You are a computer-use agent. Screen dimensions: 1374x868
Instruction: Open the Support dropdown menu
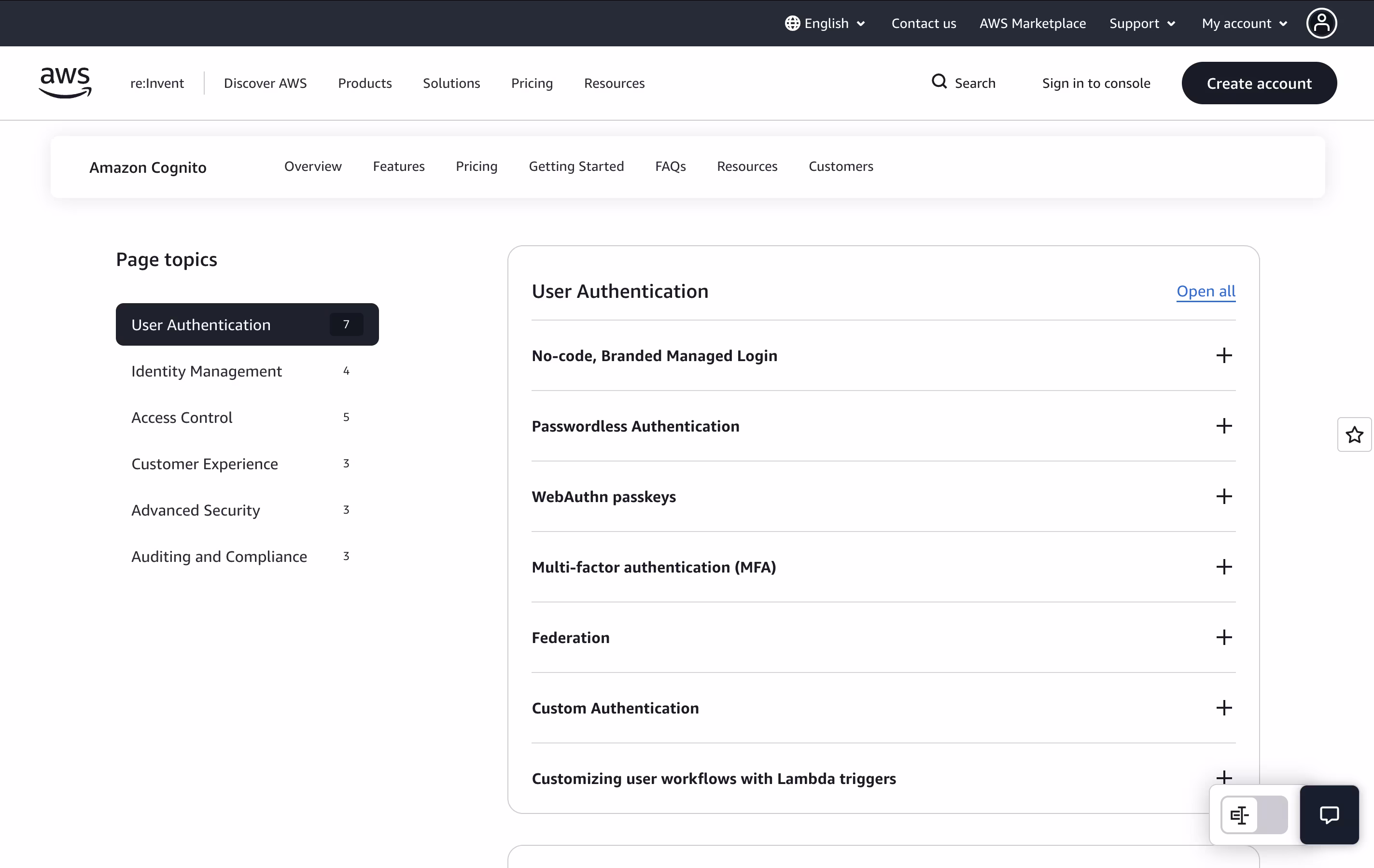point(1142,23)
